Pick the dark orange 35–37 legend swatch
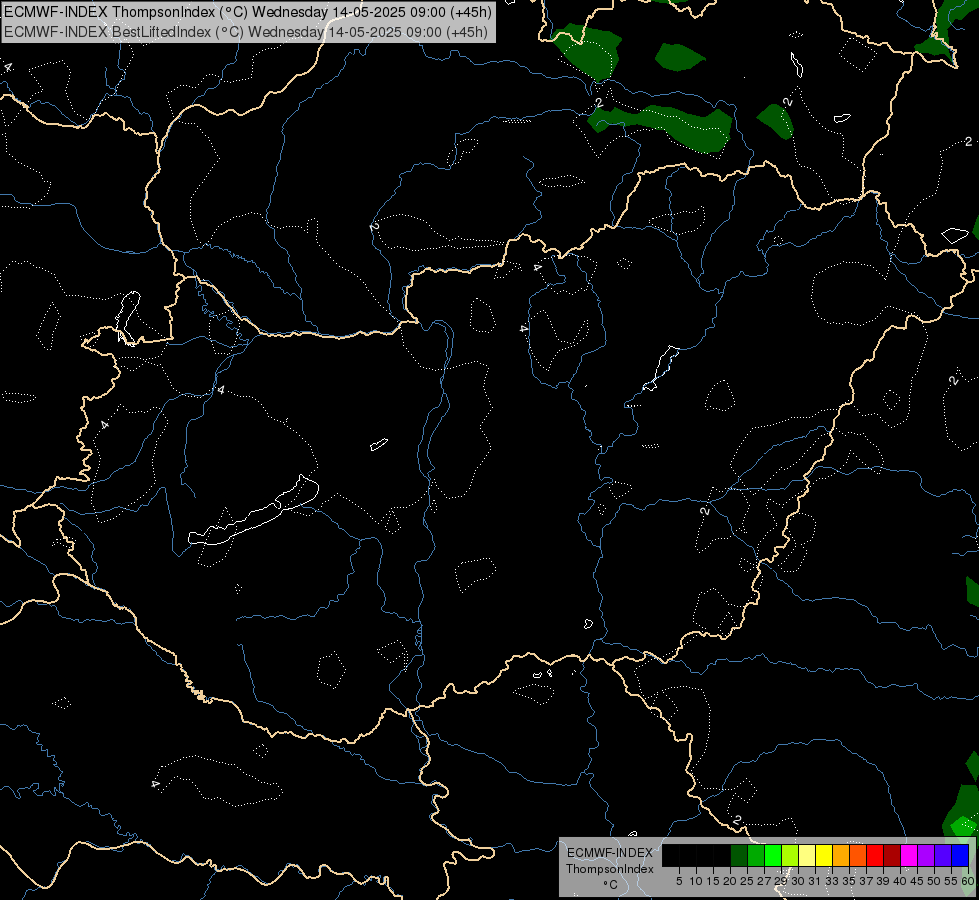 pyautogui.click(x=858, y=855)
